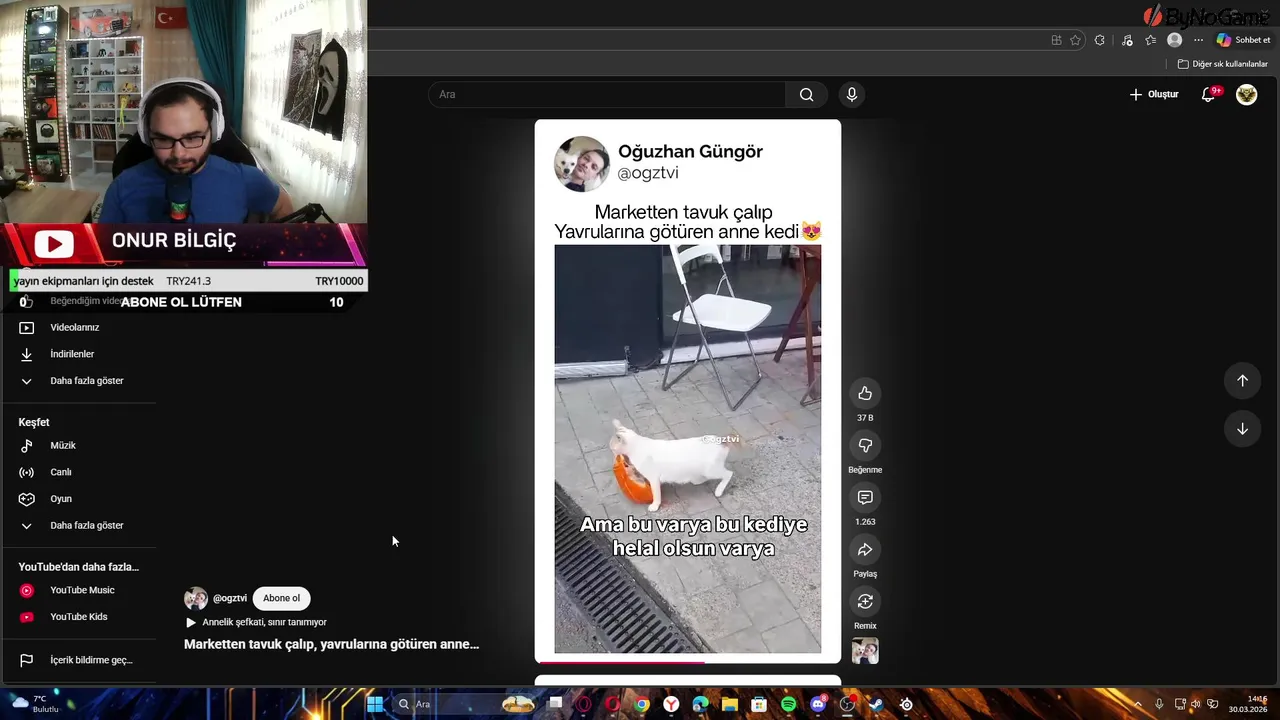Open Steam from the taskbar
The image size is (1280, 720).
click(x=876, y=704)
